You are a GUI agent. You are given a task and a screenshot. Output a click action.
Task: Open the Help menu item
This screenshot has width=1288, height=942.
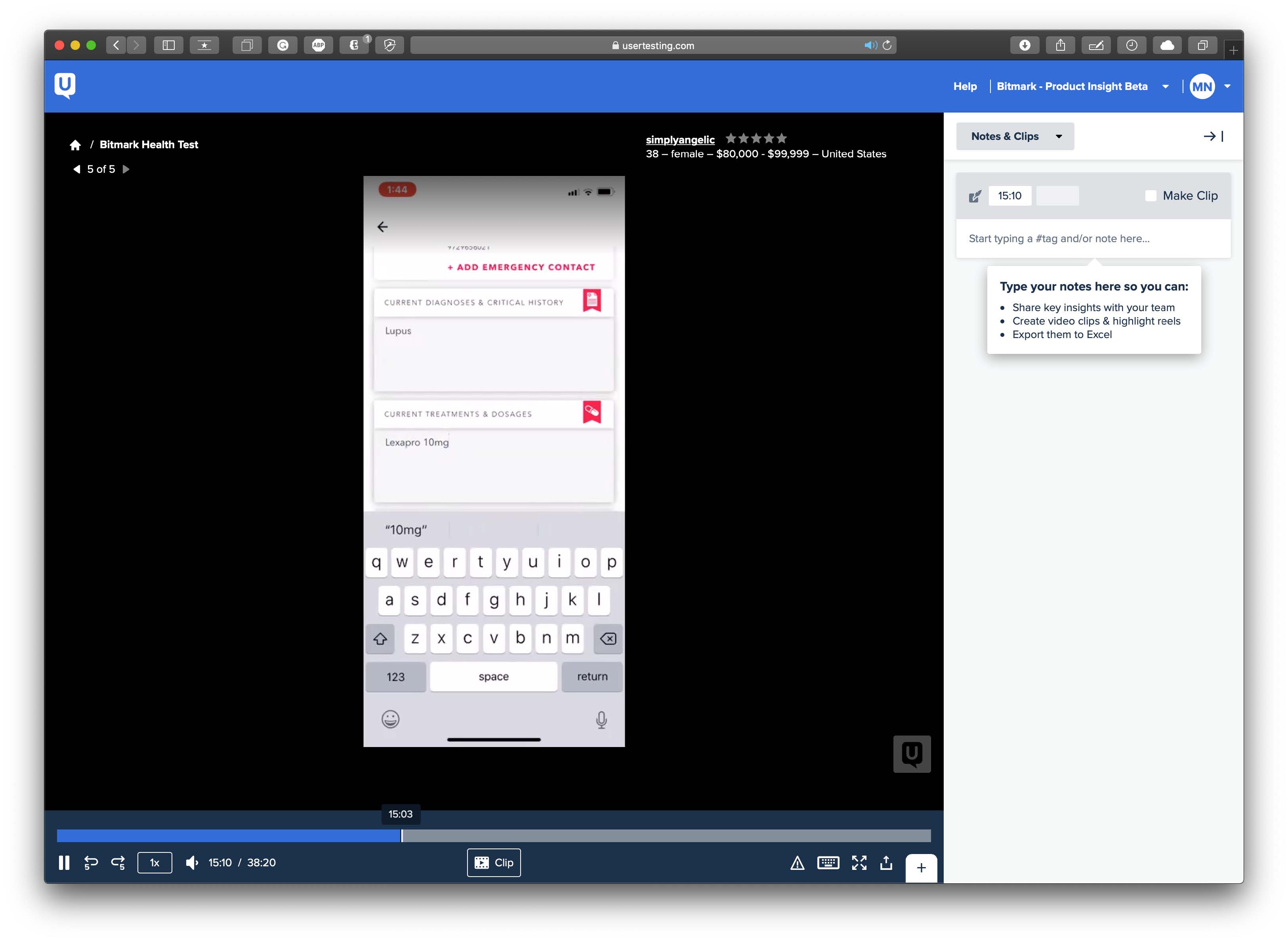pos(965,87)
